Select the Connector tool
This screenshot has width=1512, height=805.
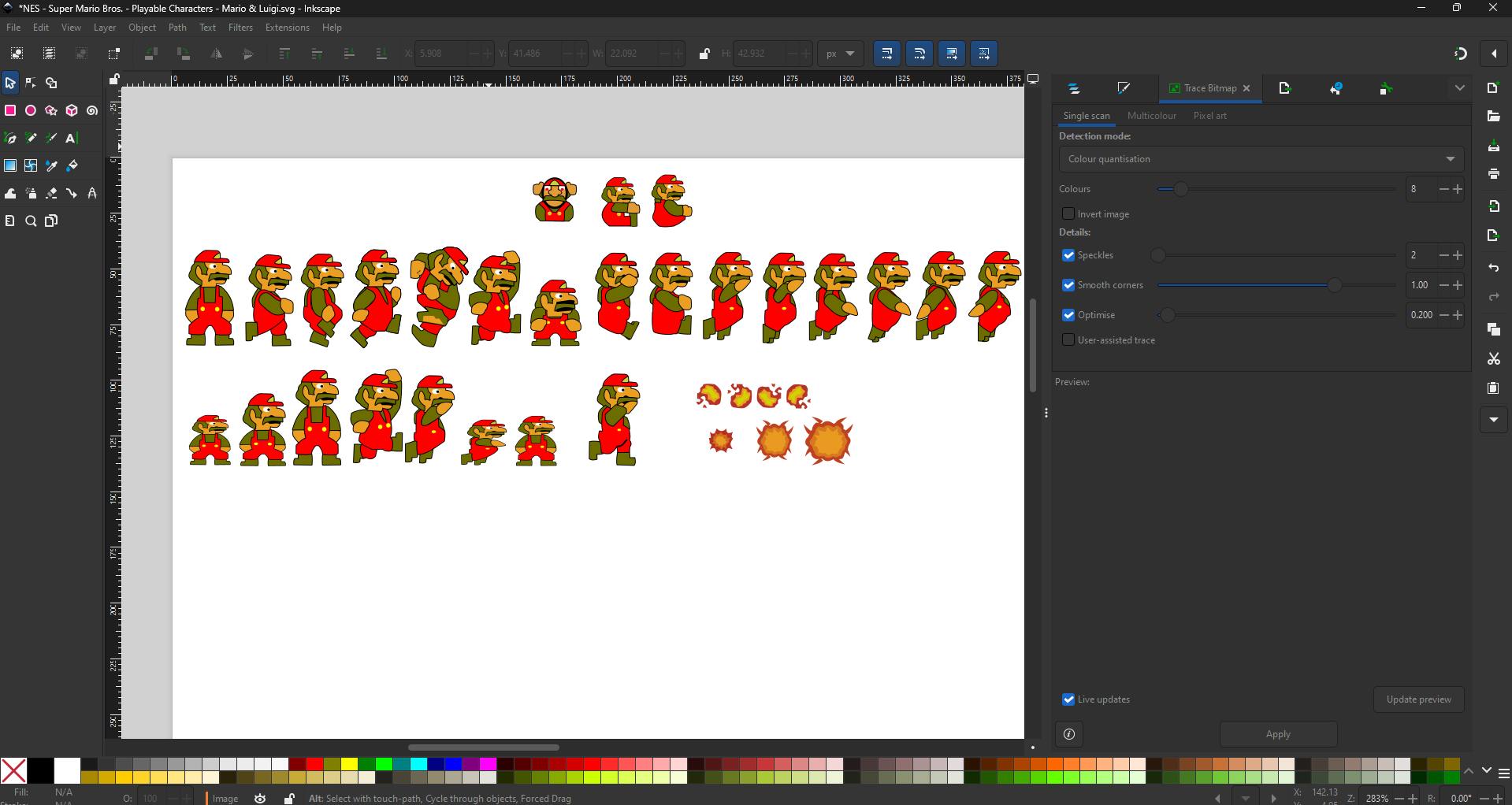(x=72, y=193)
